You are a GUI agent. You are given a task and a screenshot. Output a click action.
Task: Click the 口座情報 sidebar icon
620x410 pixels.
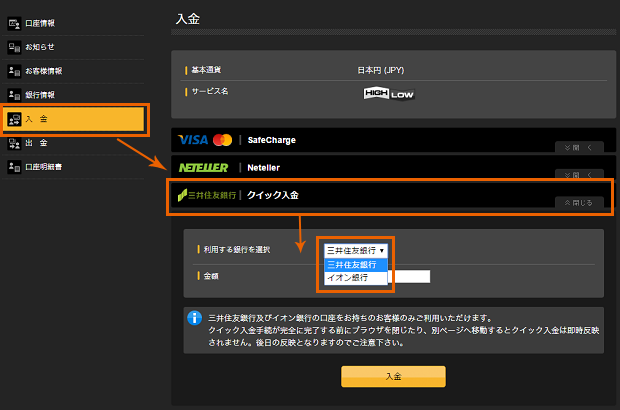(14, 24)
